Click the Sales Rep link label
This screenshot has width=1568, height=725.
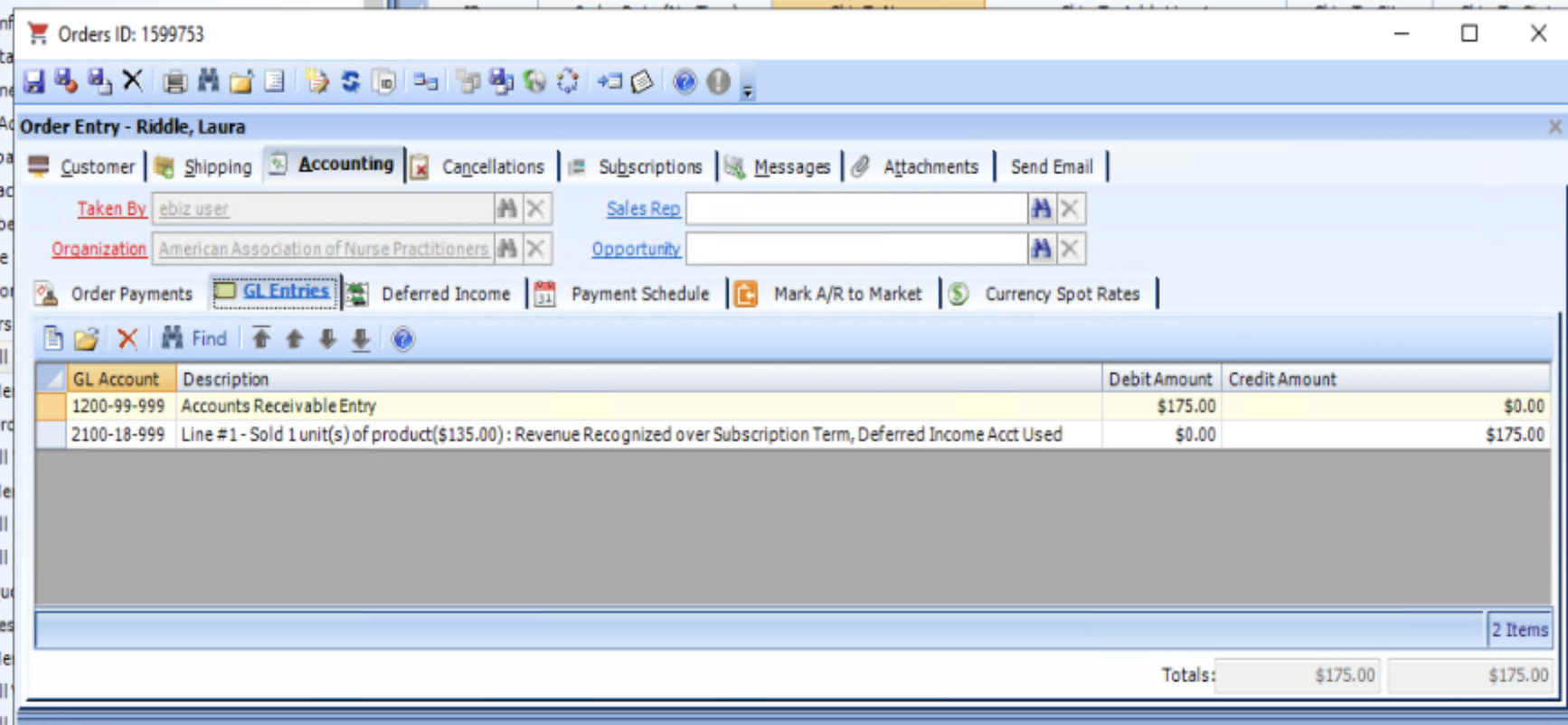click(643, 209)
